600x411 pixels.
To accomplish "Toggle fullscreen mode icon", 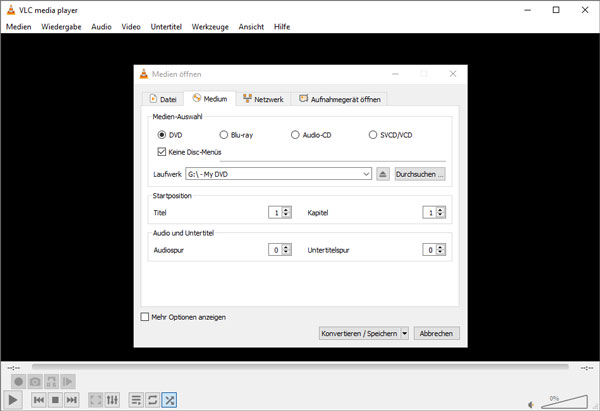I will pyautogui.click(x=96, y=400).
